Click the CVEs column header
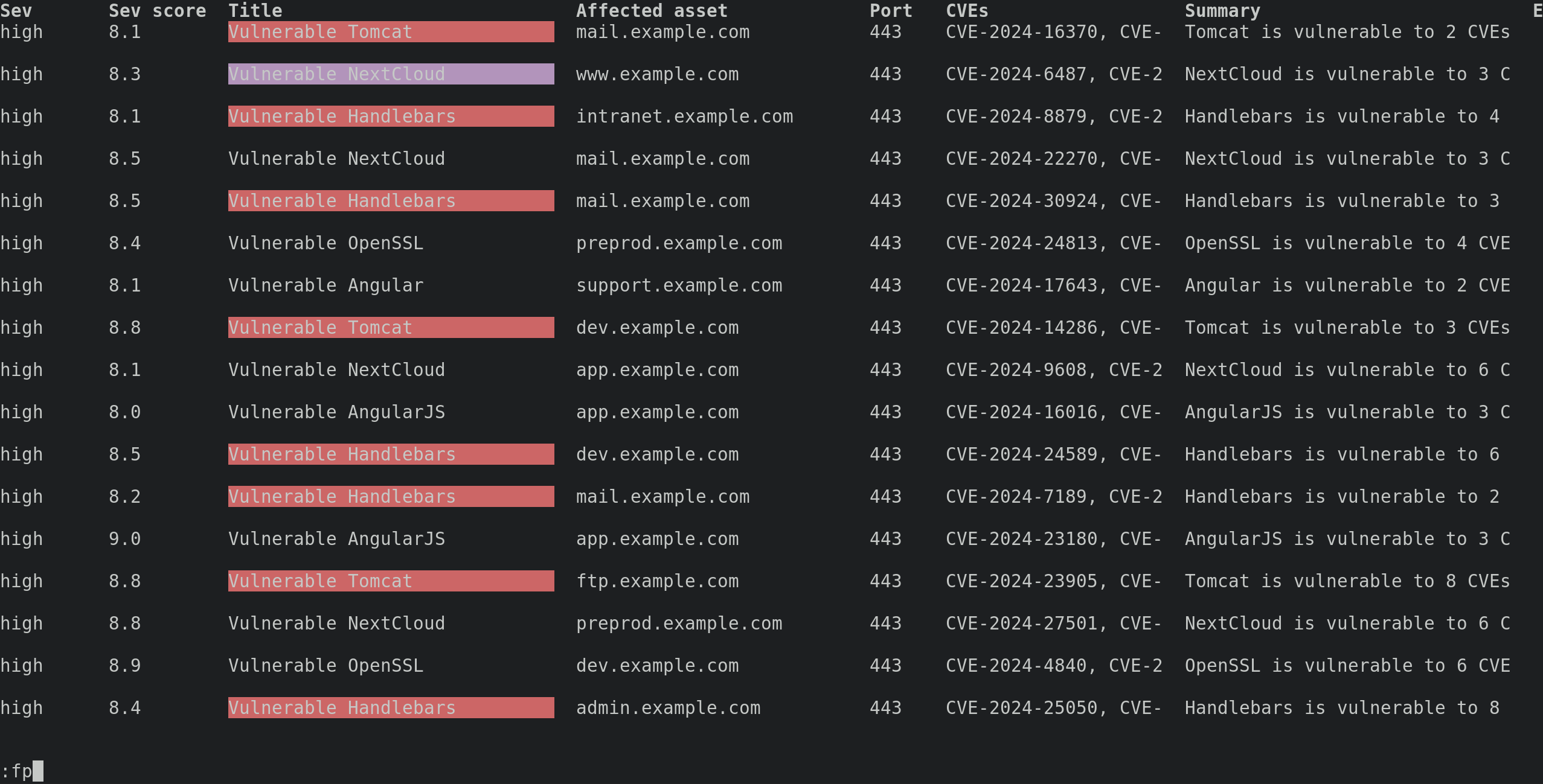The image size is (1543, 784). pos(967,11)
